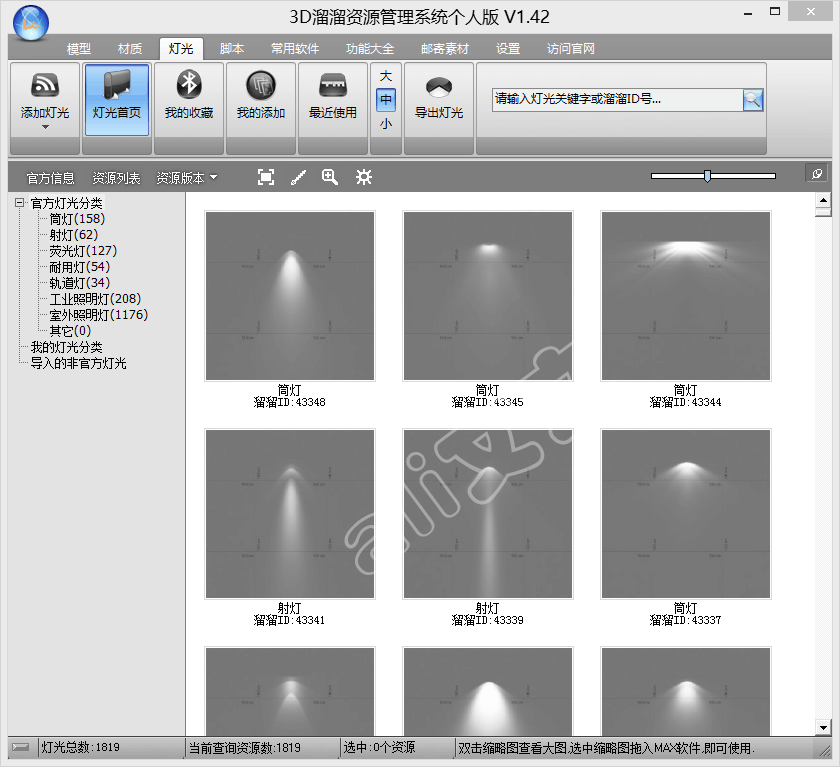Select 其它(0) category
This screenshot has width=840, height=767.
click(x=70, y=331)
